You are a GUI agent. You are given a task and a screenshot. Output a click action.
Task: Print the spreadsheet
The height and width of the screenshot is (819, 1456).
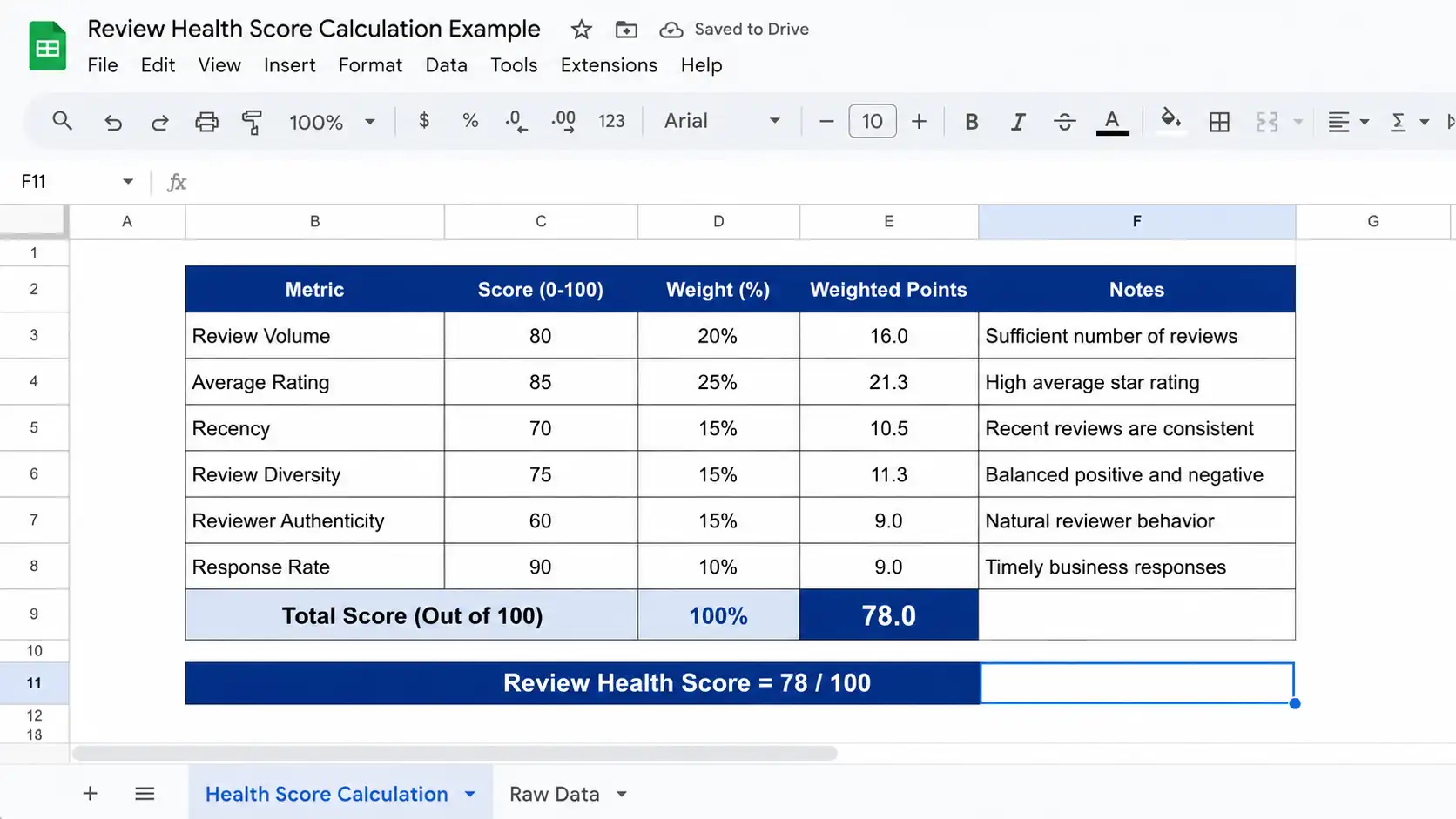[x=206, y=122]
